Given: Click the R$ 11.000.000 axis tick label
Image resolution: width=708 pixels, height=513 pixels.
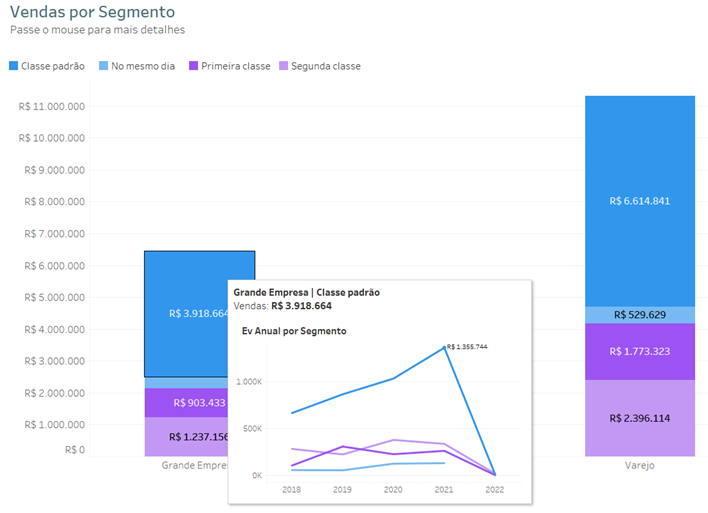Looking at the screenshot, I should pos(51,107).
